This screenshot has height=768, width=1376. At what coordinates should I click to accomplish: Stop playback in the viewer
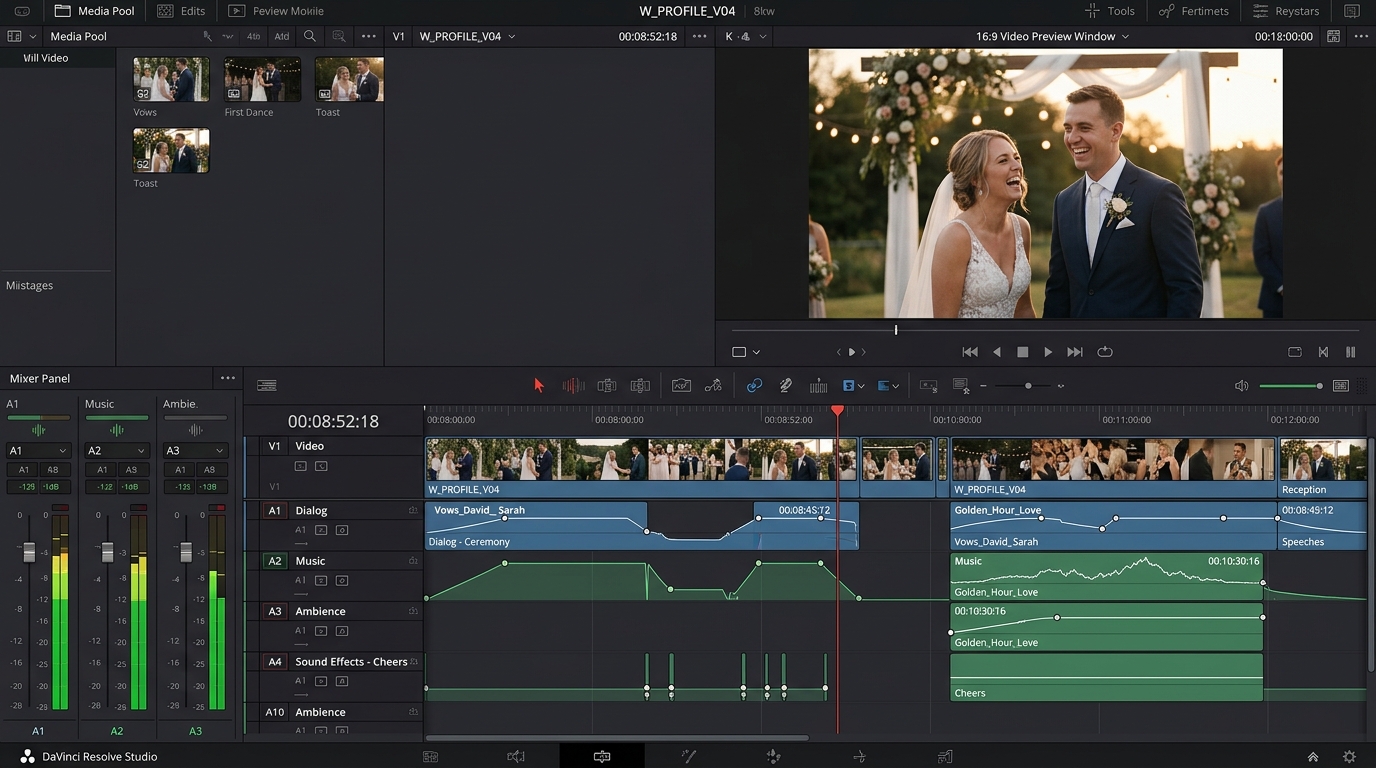[1022, 352]
